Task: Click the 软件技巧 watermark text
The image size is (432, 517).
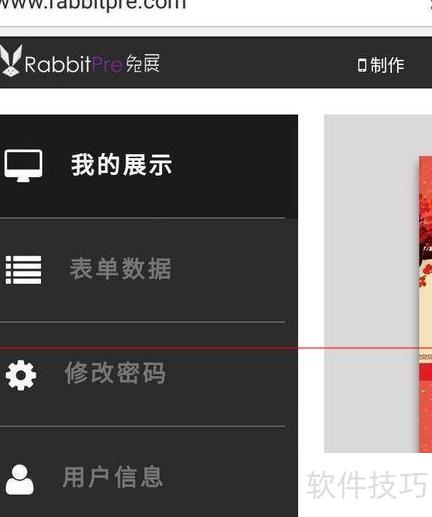Action: pos(367,485)
